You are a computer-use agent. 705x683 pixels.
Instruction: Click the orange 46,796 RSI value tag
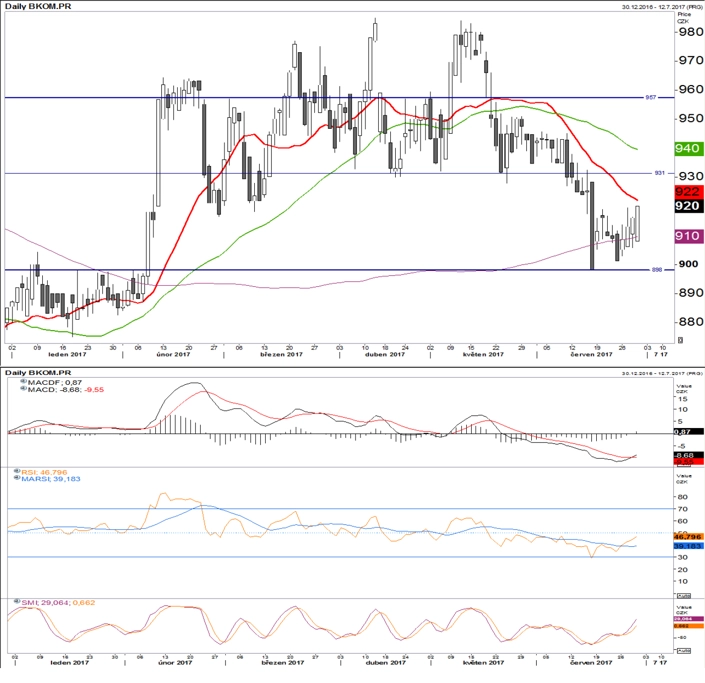(x=688, y=537)
